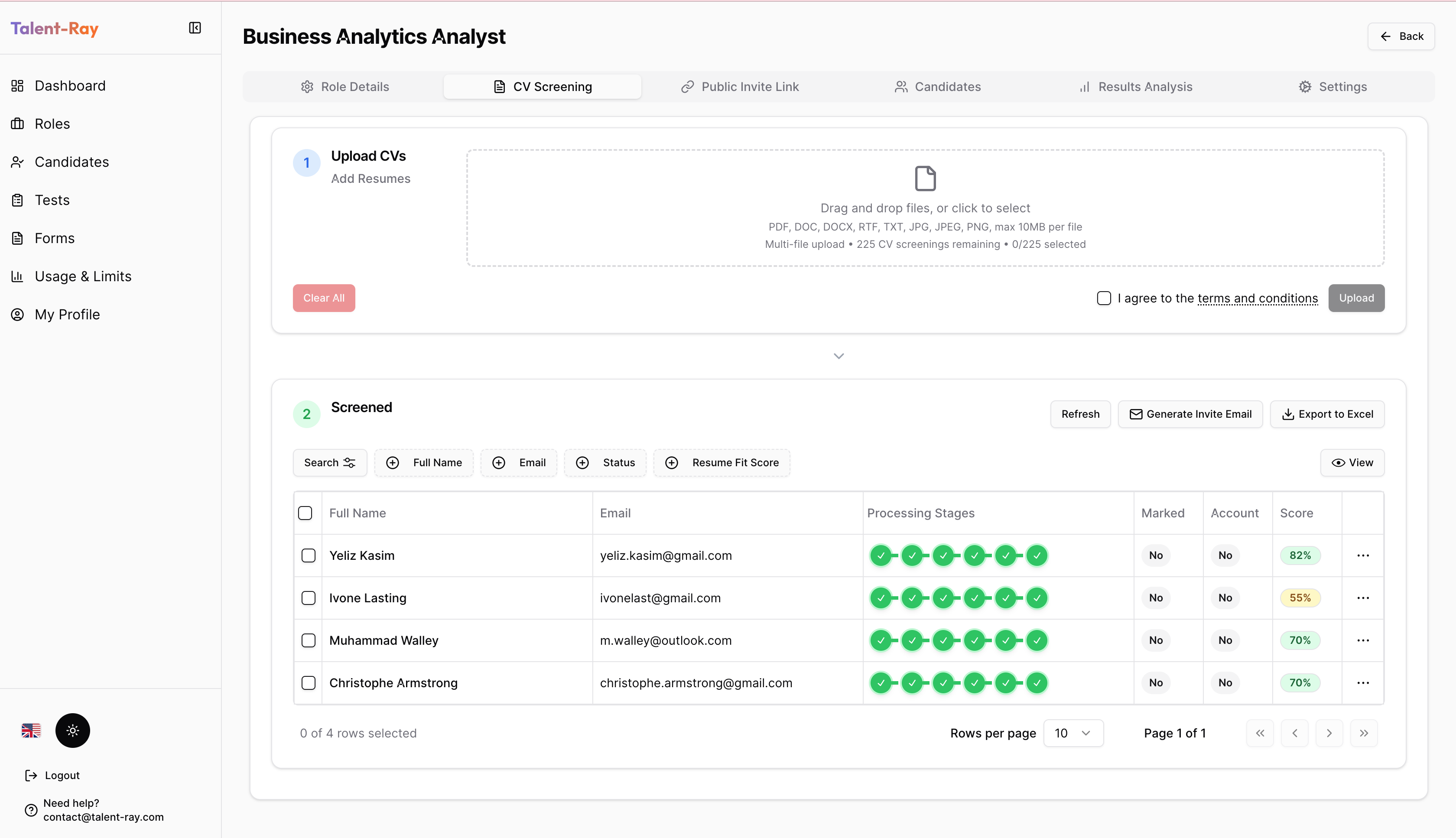Open the Search filter options
Screen dimensions: 1456x838
[x=329, y=462]
